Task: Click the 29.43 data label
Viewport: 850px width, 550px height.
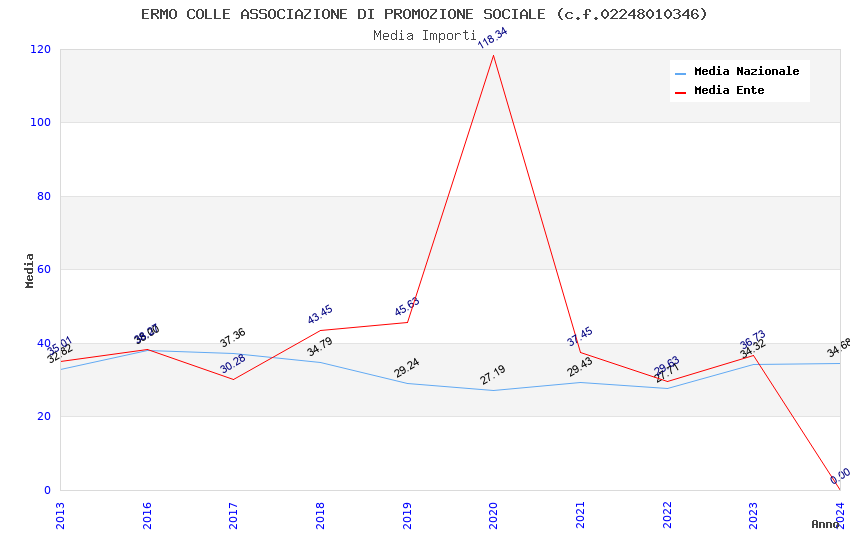Action: pyautogui.click(x=579, y=367)
